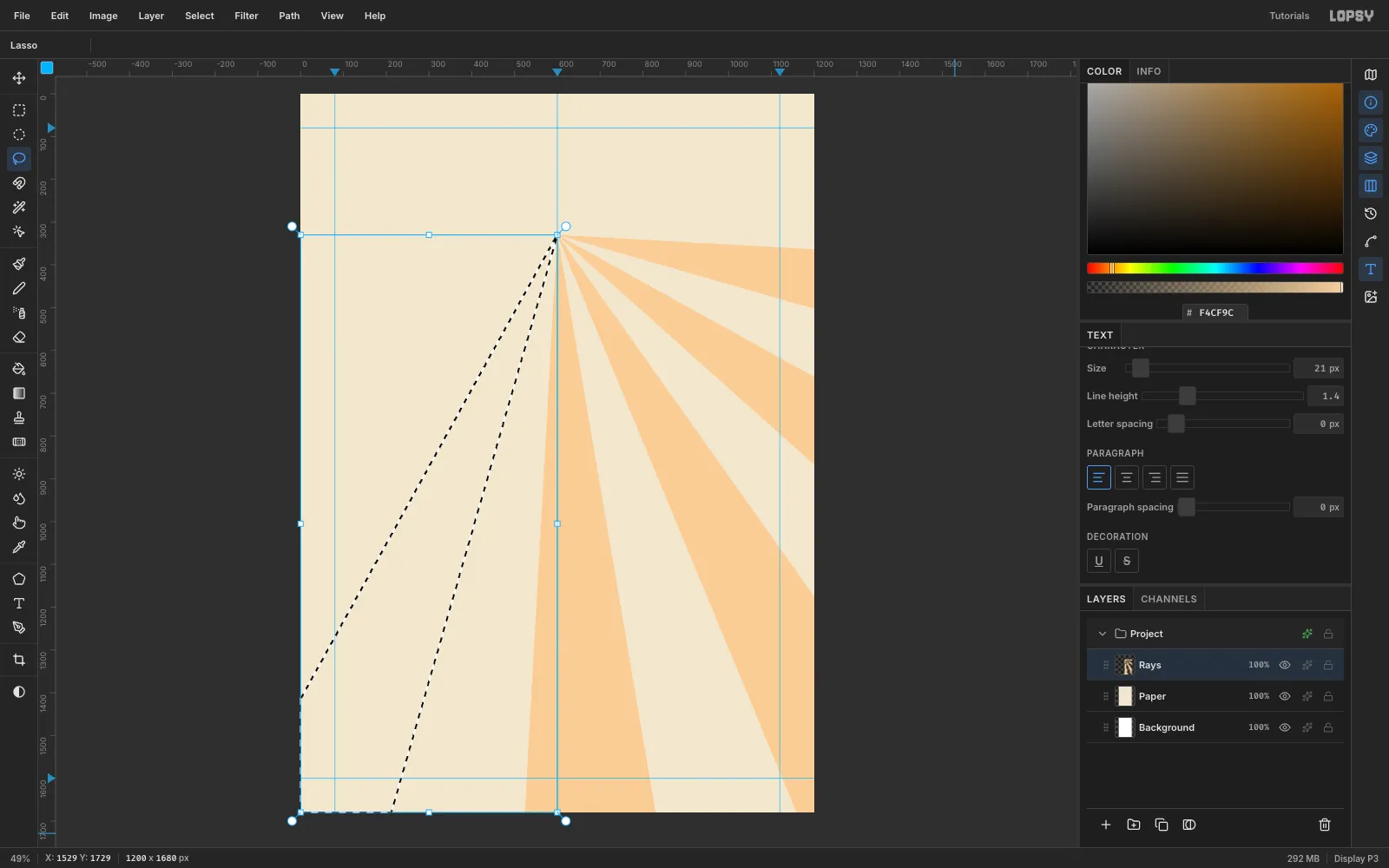Open the Image menu
The height and width of the screenshot is (868, 1389).
point(103,16)
